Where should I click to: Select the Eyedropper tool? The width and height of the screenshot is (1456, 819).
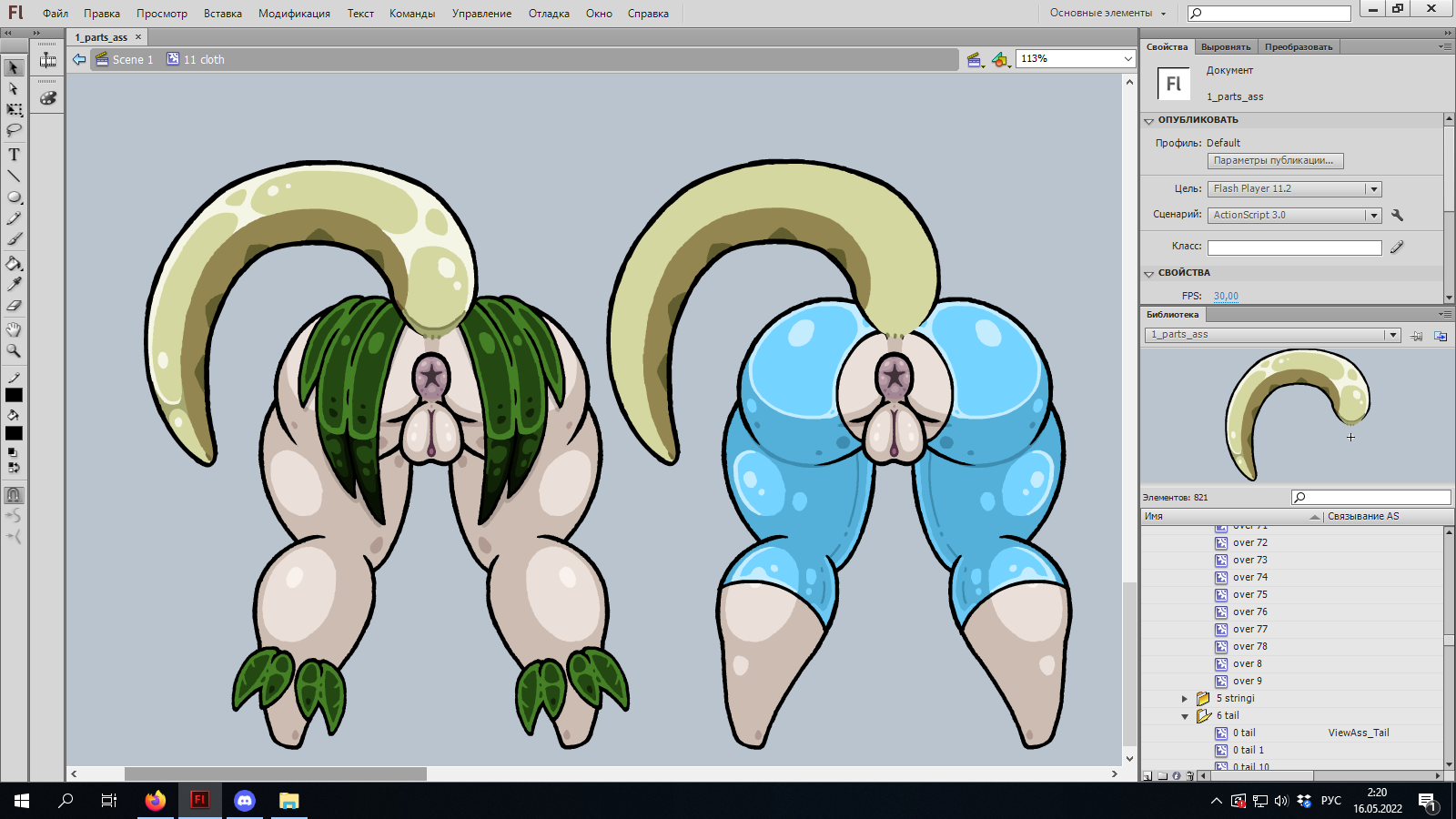tap(14, 285)
